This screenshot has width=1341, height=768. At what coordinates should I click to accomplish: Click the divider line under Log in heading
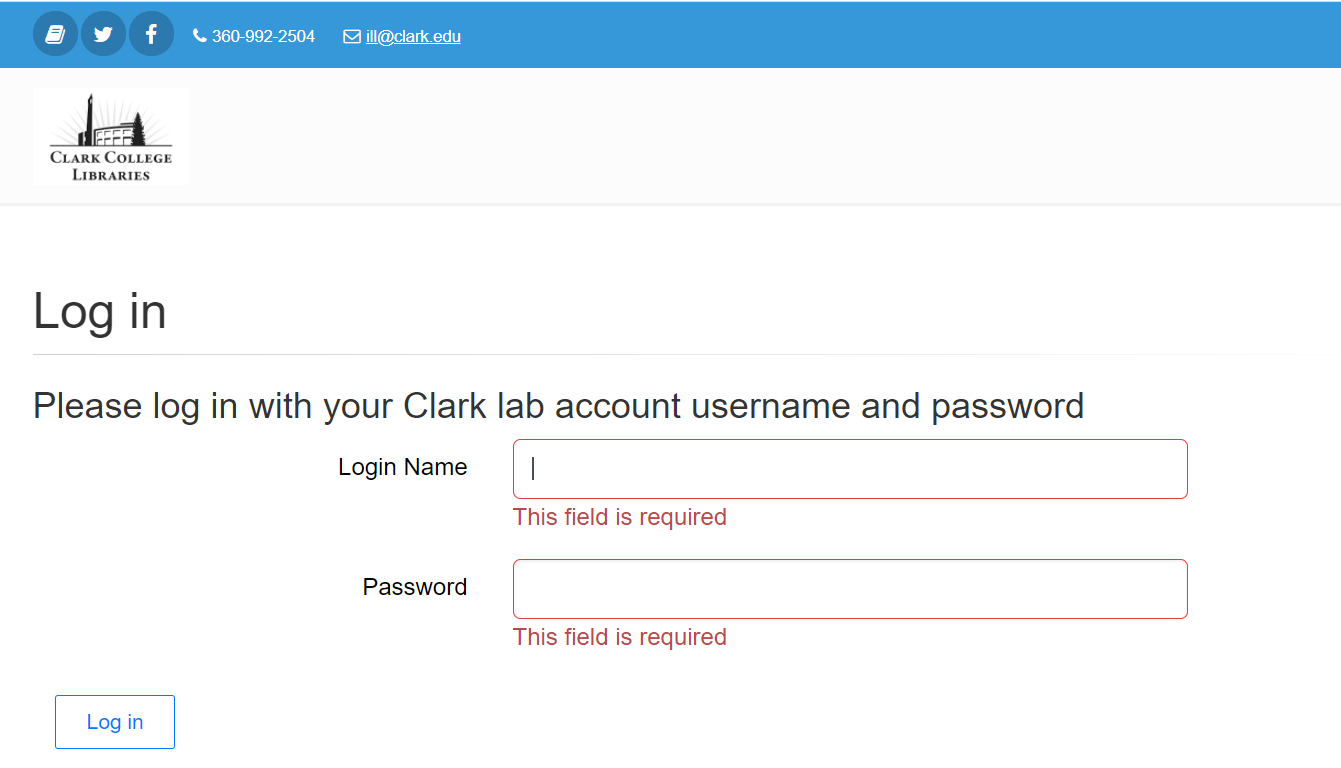pyautogui.click(x=600, y=354)
